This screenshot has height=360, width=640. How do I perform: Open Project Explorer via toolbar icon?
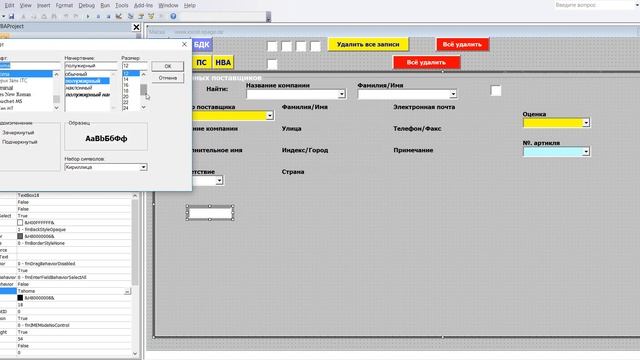[131, 16]
